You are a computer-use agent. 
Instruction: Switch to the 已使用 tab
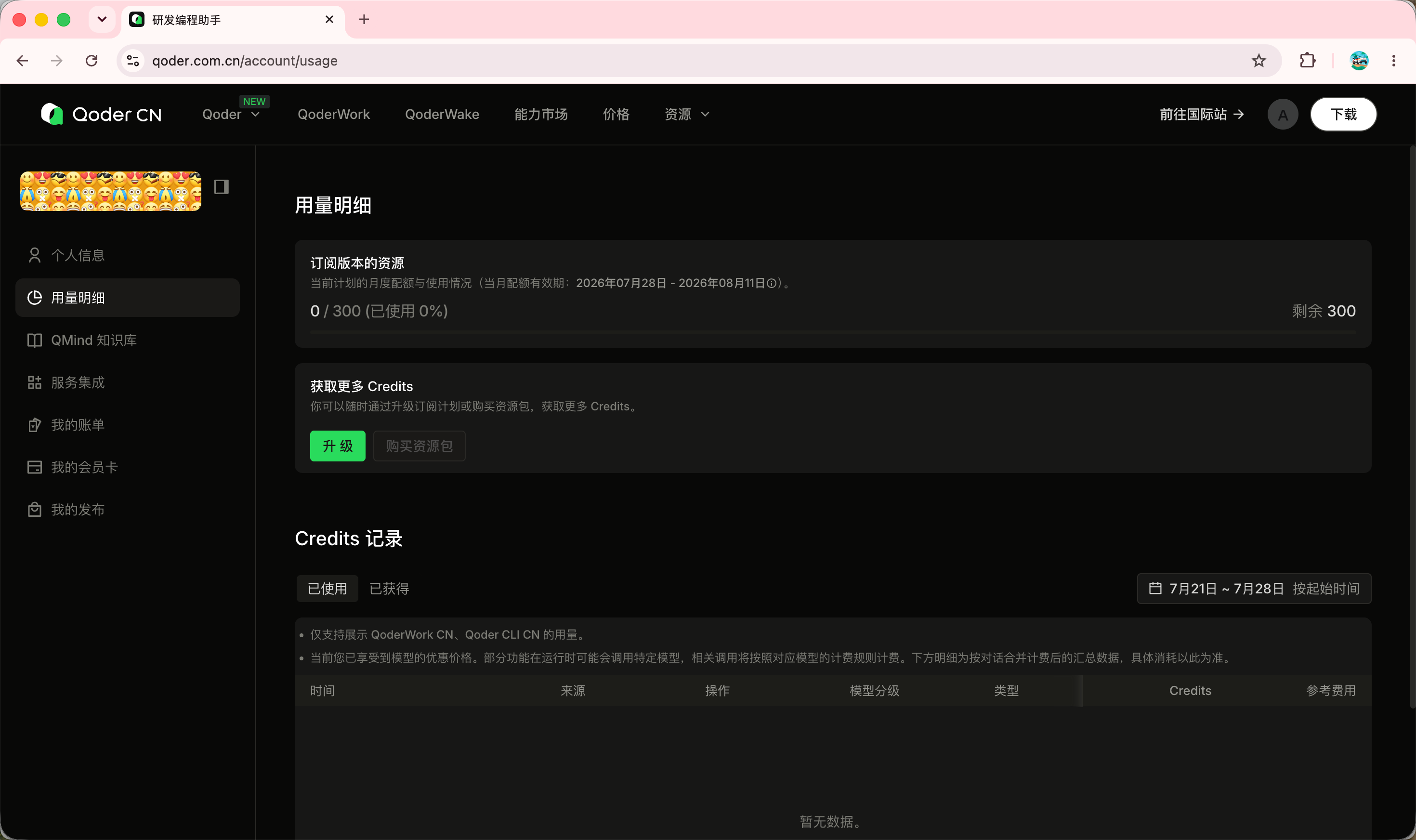click(327, 589)
